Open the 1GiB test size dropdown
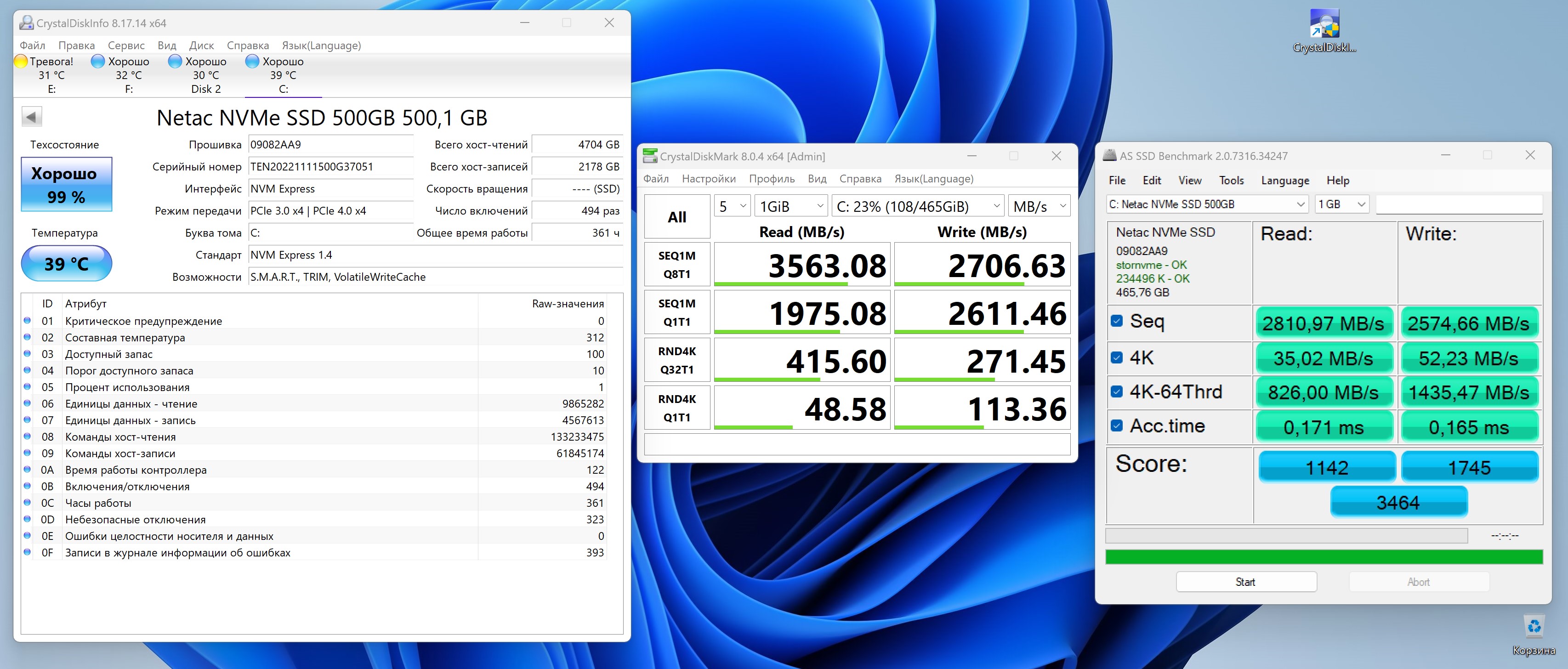 tap(791, 206)
